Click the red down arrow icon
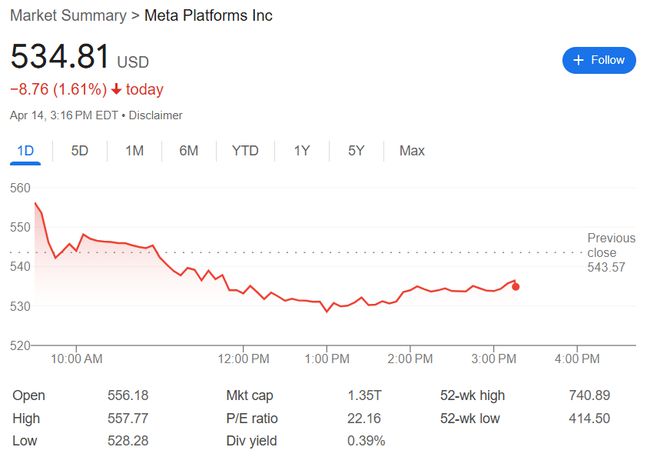Image resolution: width=660 pixels, height=457 pixels. [116, 90]
